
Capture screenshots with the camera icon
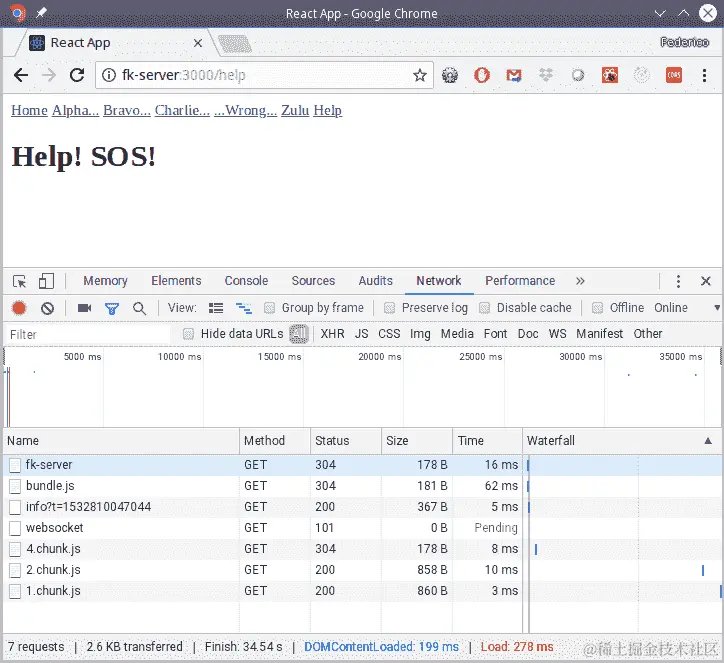(84, 308)
